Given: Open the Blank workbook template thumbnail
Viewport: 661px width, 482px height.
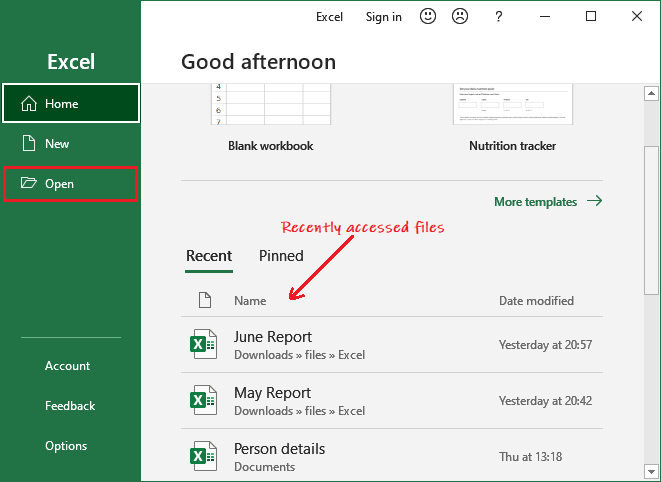Looking at the screenshot, I should pos(271,104).
